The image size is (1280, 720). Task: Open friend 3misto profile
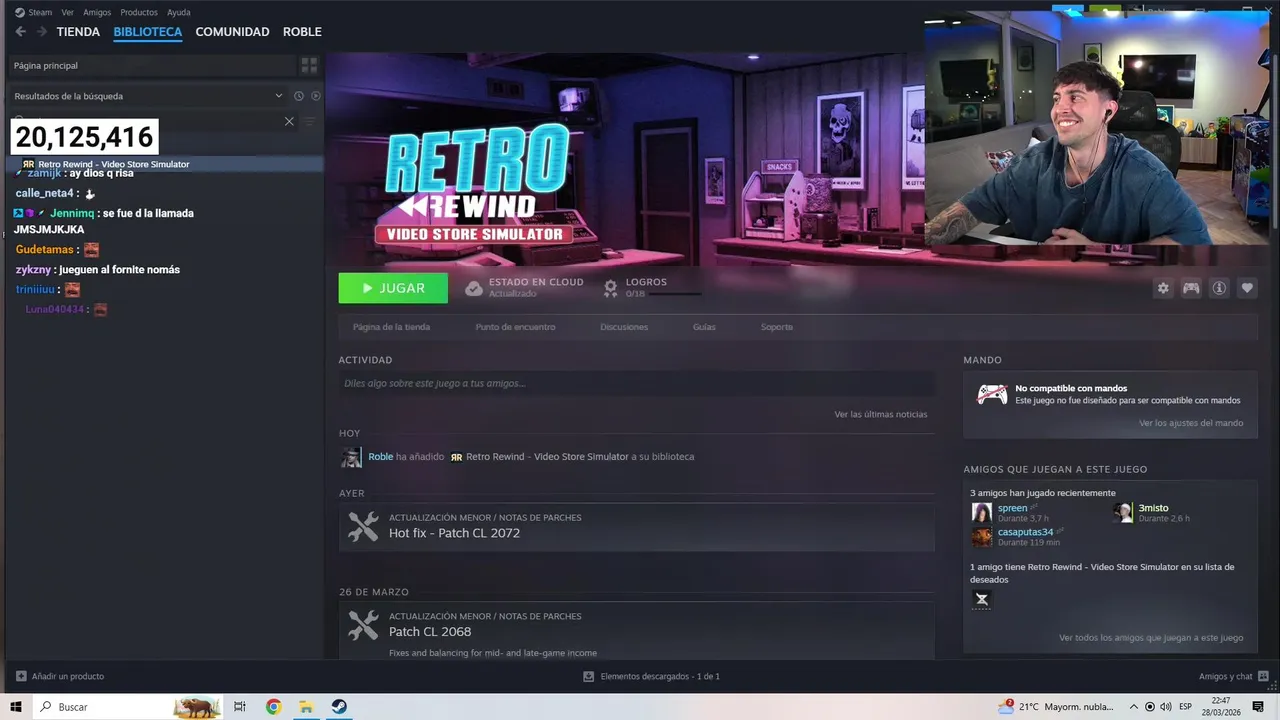coord(1153,508)
